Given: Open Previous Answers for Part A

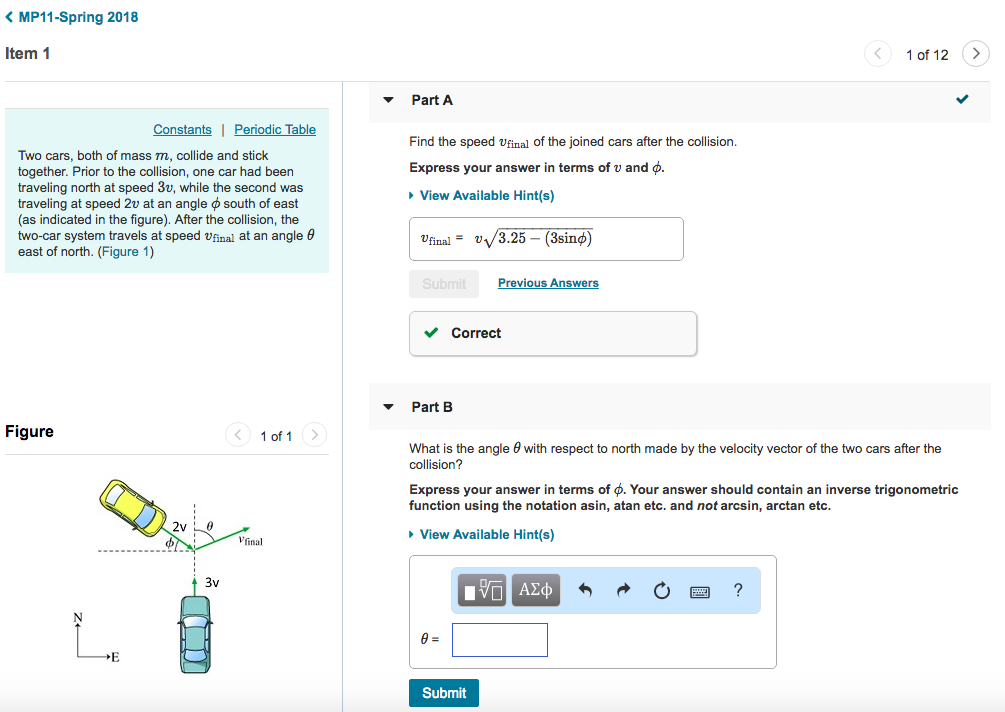Looking at the screenshot, I should 548,283.
